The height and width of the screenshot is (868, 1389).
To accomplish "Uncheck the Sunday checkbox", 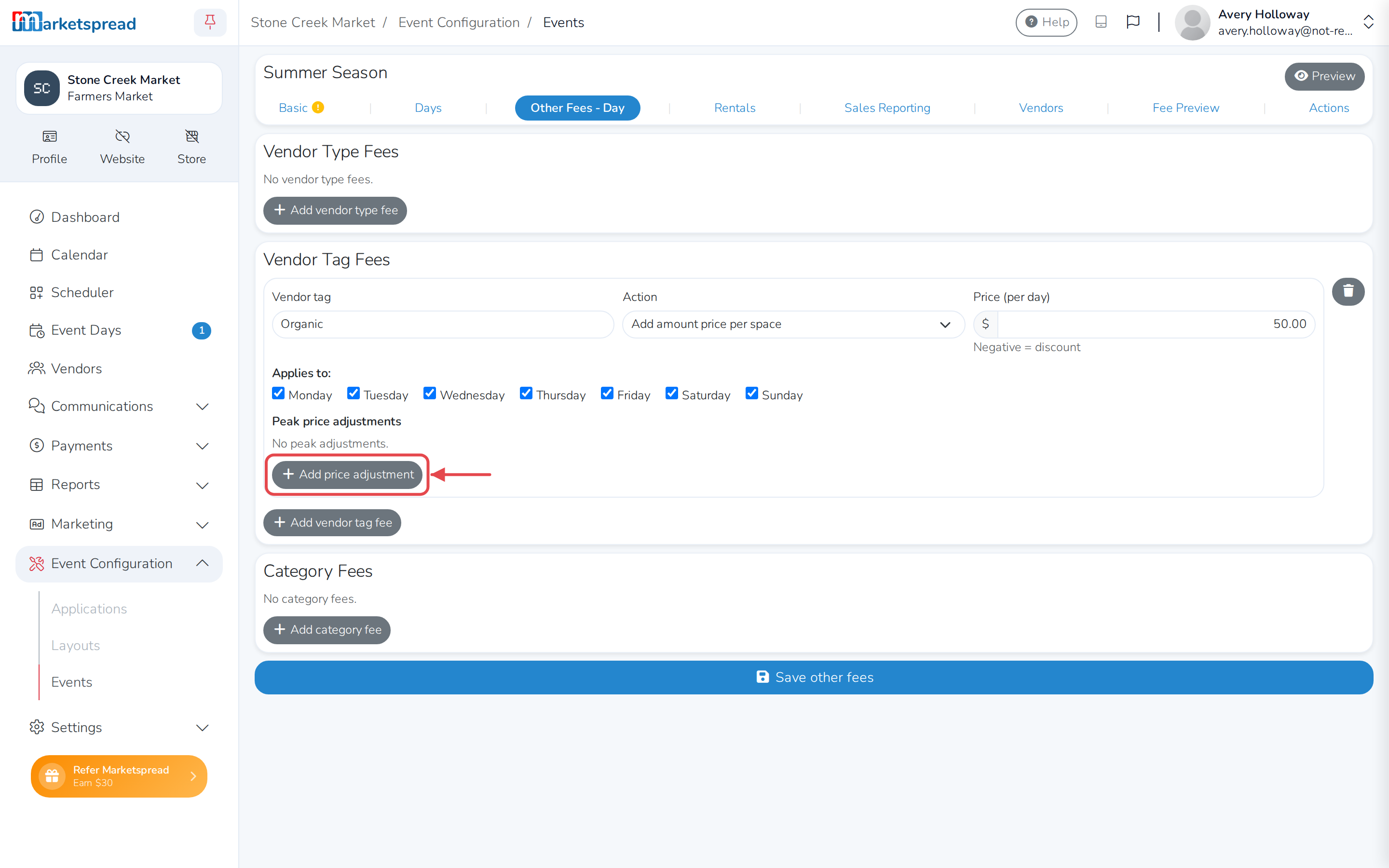I will tap(752, 393).
